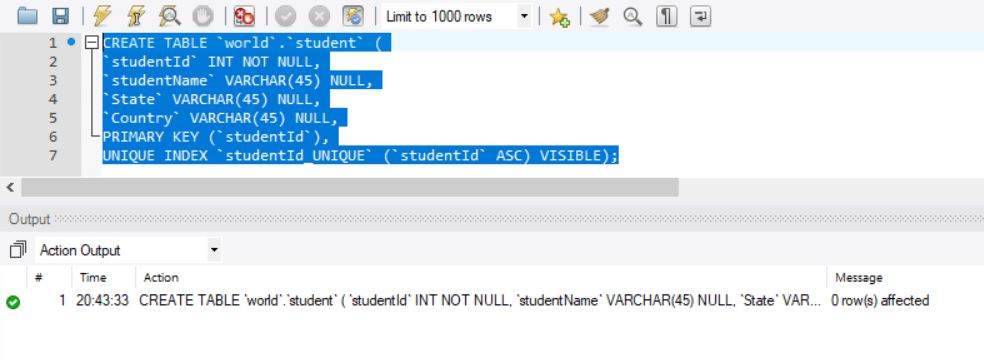The width and height of the screenshot is (984, 360).
Task: Toggle invisible characters pilcrow icon
Action: coord(666,16)
